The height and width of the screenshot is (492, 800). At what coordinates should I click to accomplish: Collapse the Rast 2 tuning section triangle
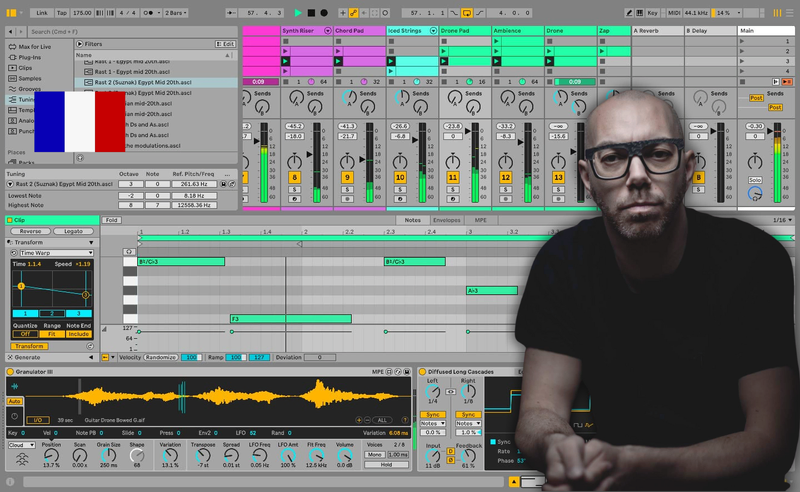pos(10,184)
